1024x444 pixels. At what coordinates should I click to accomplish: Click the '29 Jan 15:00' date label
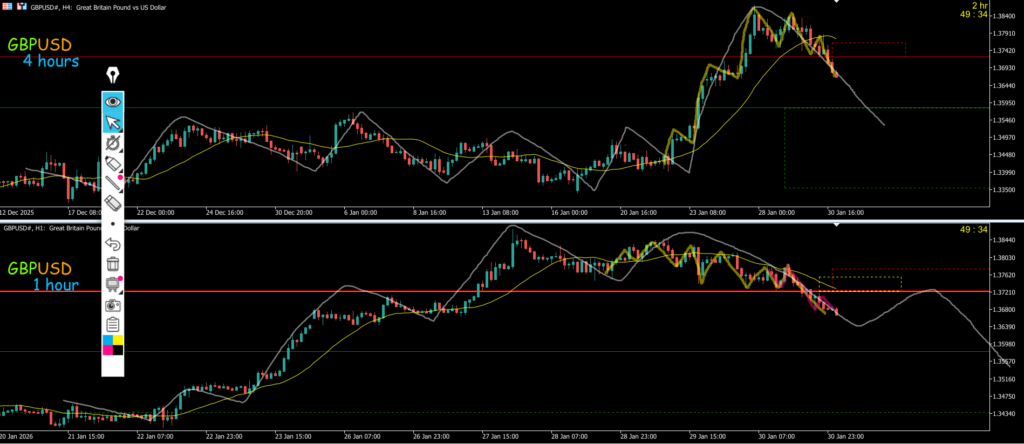[710, 435]
